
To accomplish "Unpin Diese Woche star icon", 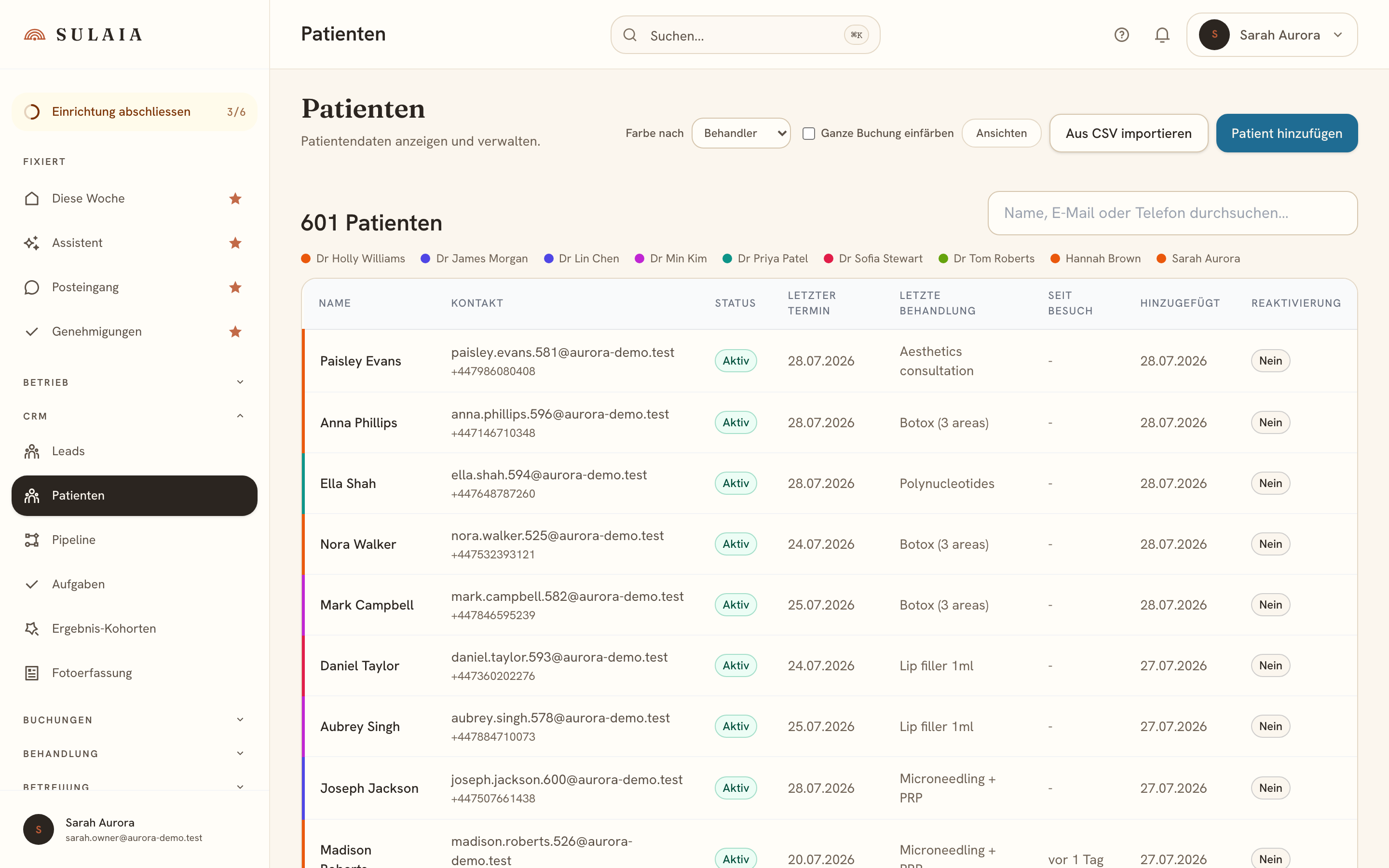I will tap(235, 199).
